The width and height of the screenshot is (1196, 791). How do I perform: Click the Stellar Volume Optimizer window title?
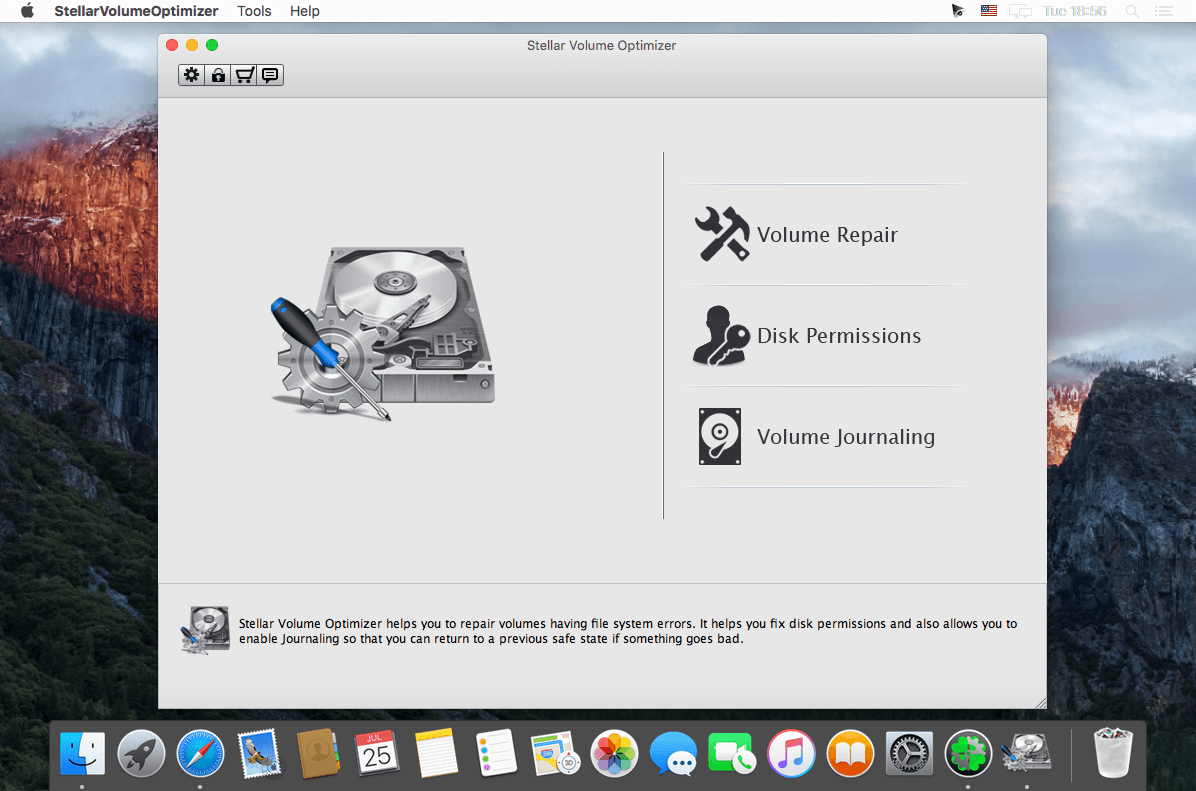pyautogui.click(x=601, y=45)
